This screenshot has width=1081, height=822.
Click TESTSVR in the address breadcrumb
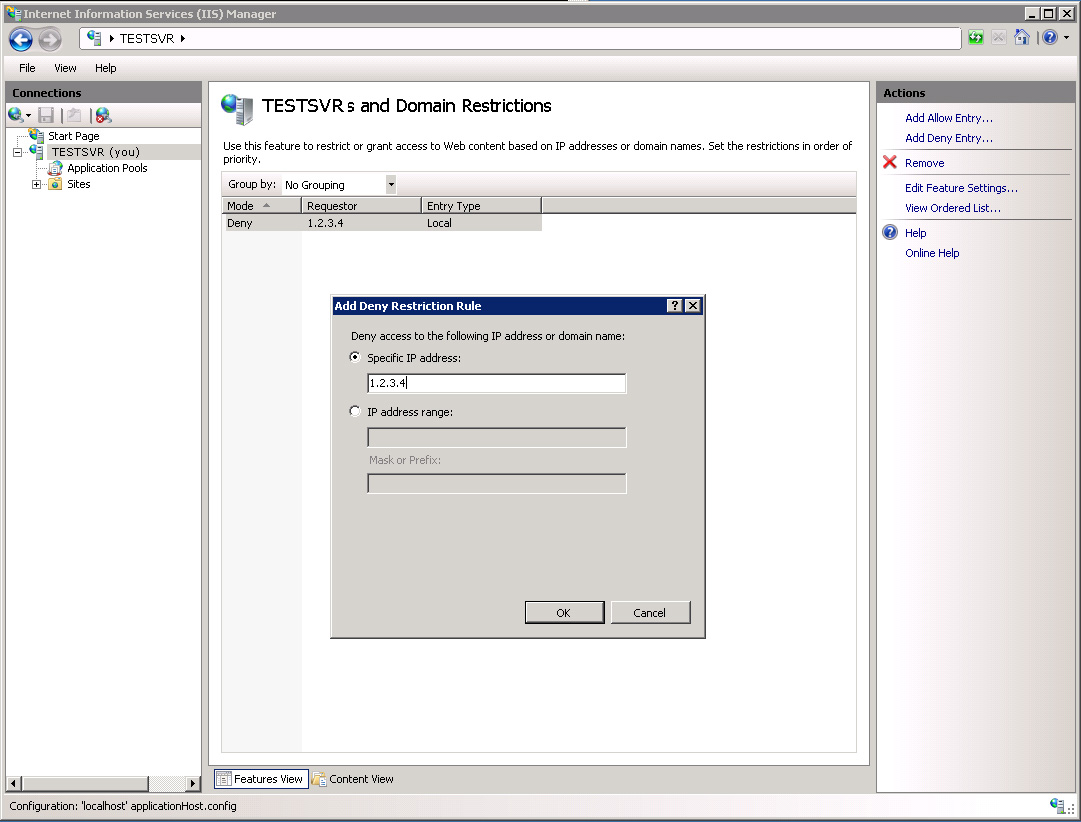147,39
